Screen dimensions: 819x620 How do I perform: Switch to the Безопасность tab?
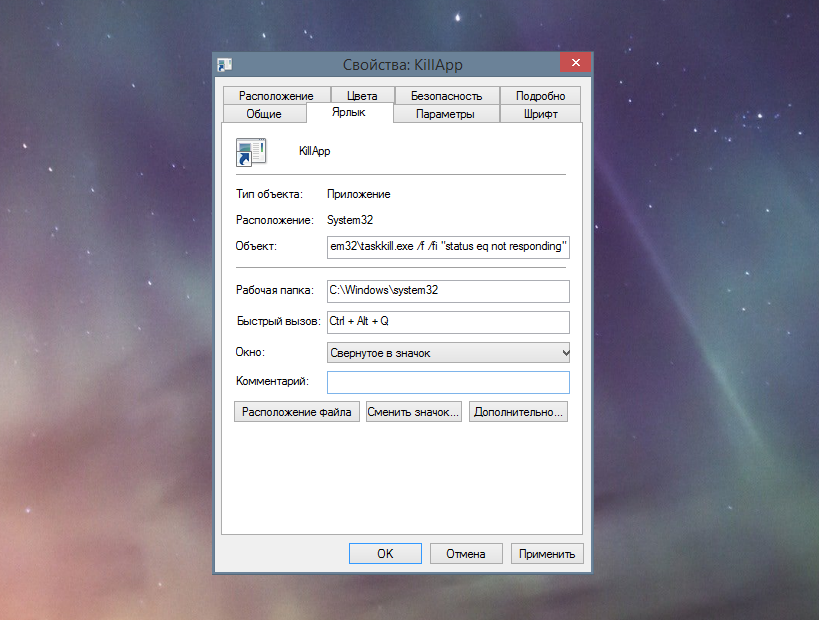click(x=447, y=96)
